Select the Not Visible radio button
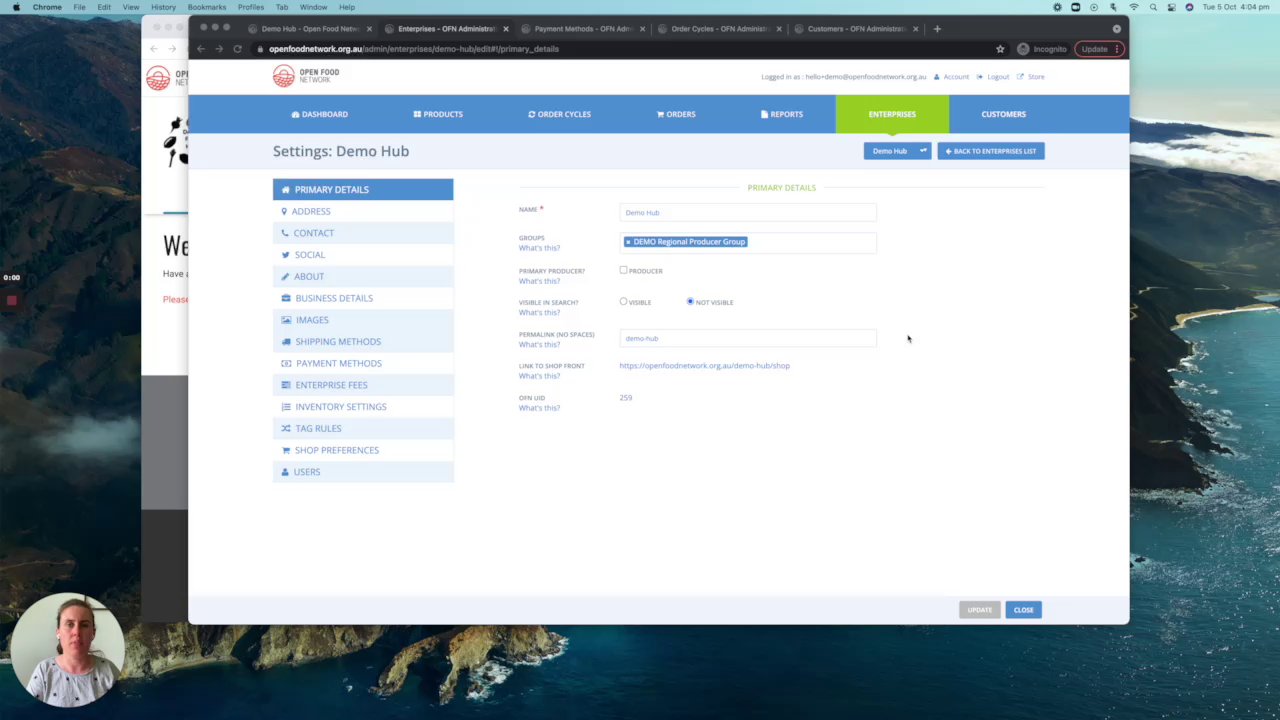The image size is (1280, 720). click(x=690, y=302)
